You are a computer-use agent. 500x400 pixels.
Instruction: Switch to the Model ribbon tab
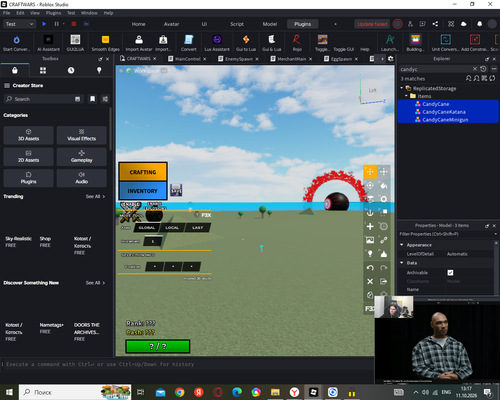tap(270, 24)
